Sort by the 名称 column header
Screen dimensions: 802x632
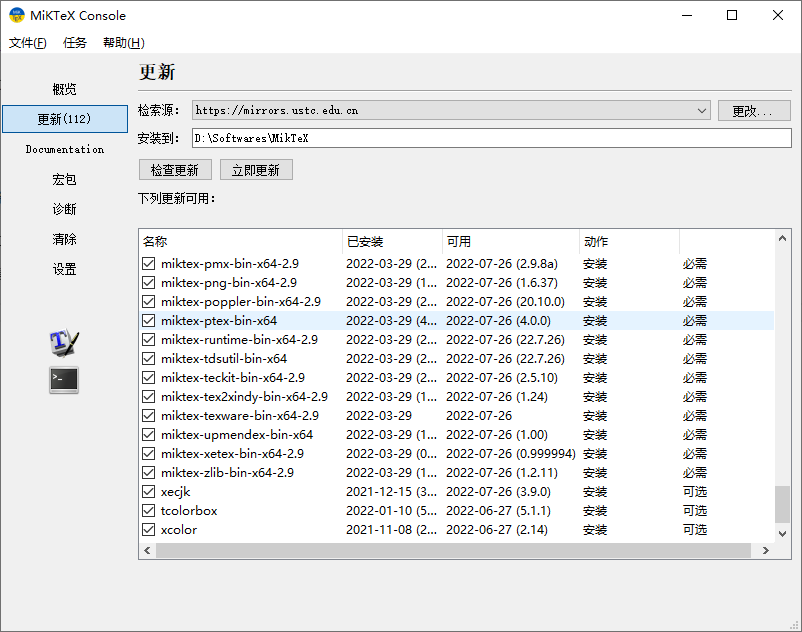240,241
